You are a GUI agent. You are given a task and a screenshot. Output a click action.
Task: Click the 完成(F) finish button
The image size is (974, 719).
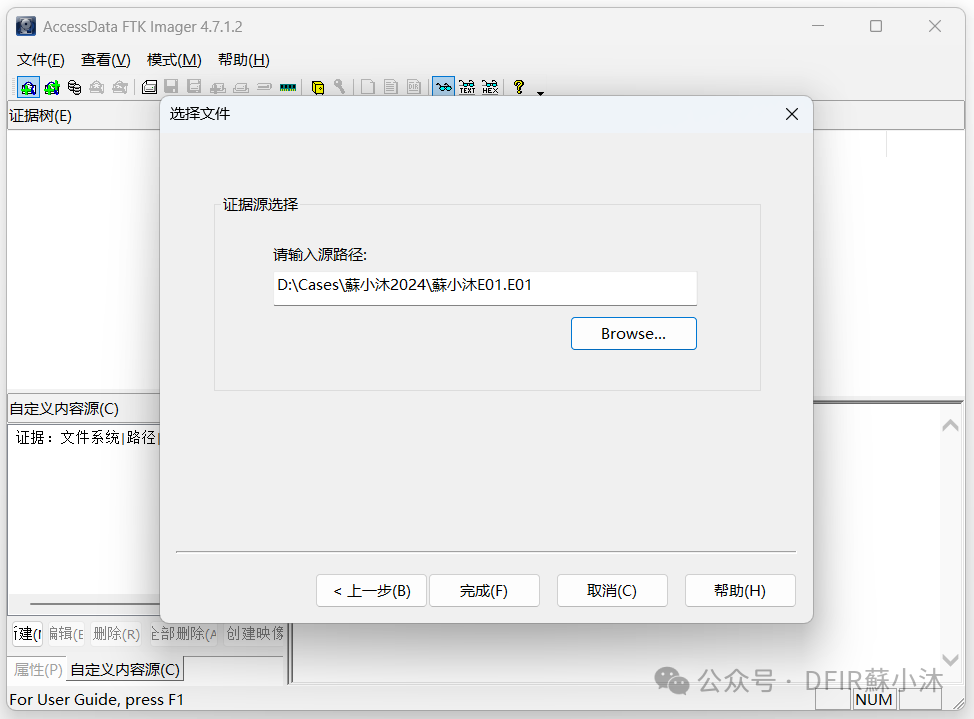coord(484,590)
